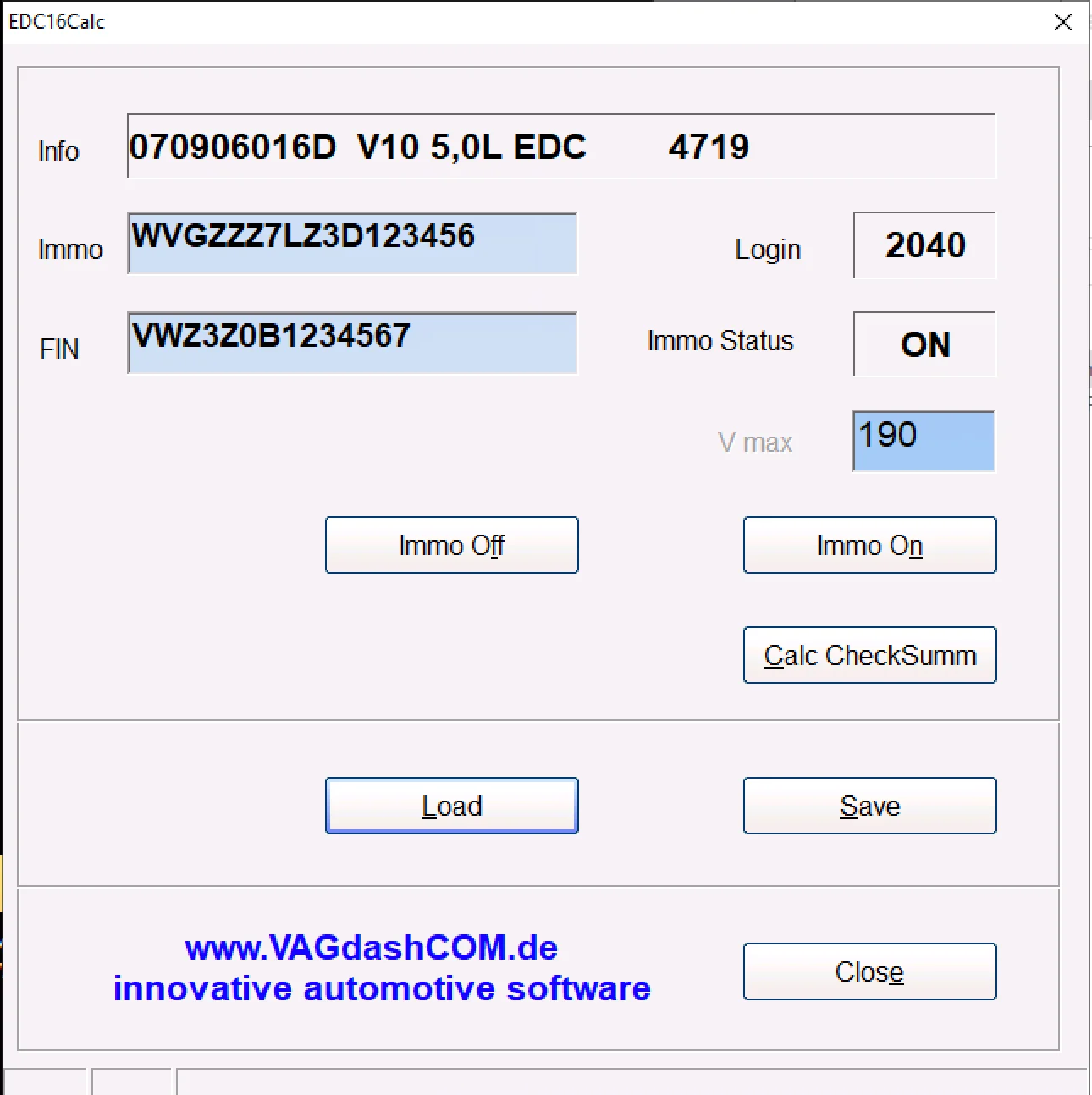1092x1095 pixels.
Task: Click the "innovative automotive software" tagline
Action: point(382,988)
